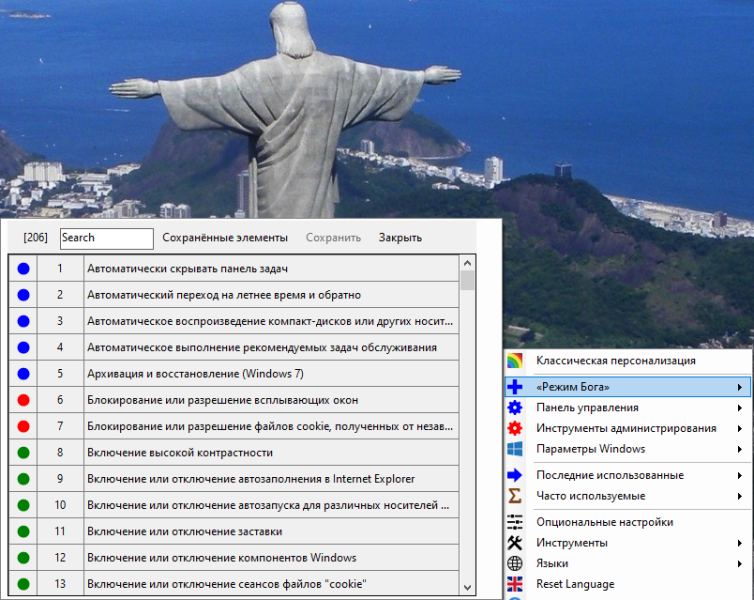The image size is (754, 600).
Task: Click the red dot in row 7
Action: coord(24,426)
